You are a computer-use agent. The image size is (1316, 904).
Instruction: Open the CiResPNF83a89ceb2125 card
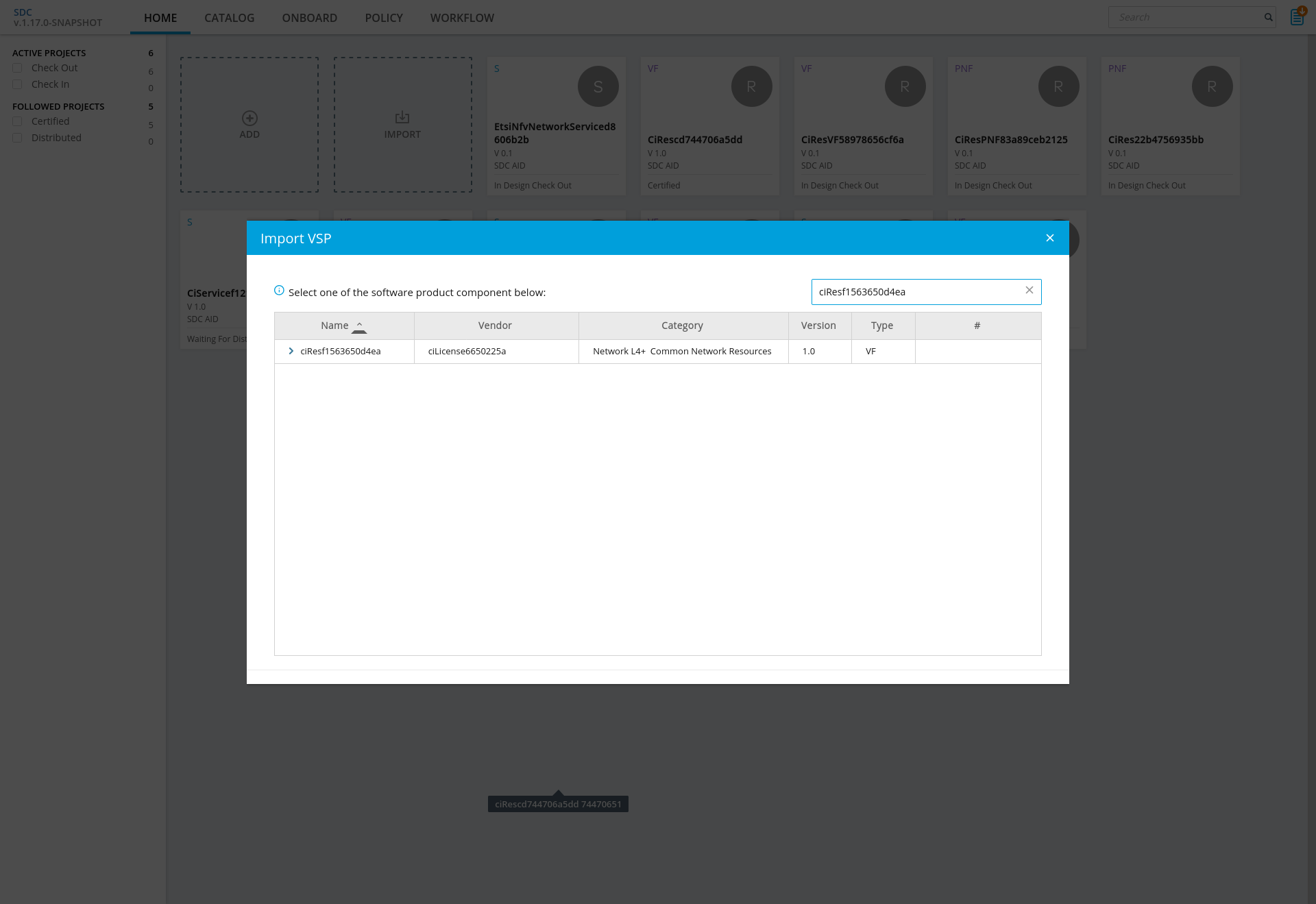[1017, 126]
